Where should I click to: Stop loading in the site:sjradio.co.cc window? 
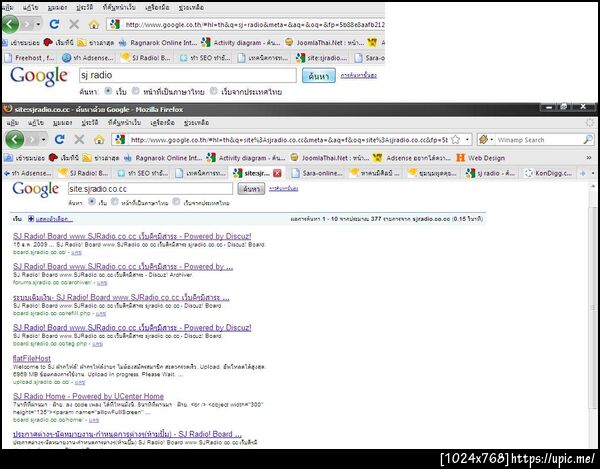click(79, 139)
